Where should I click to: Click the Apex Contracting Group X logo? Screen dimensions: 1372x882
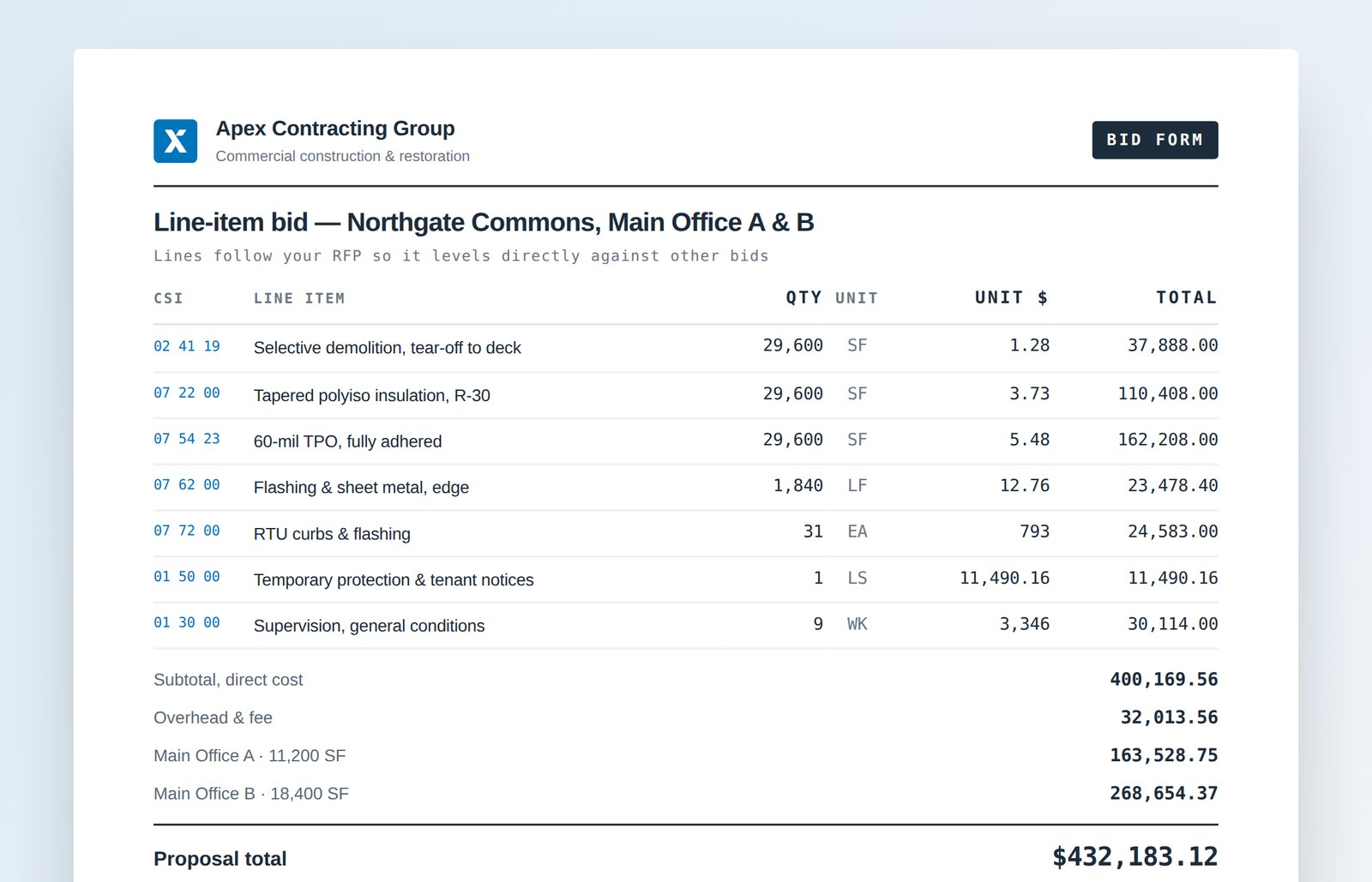(175, 141)
